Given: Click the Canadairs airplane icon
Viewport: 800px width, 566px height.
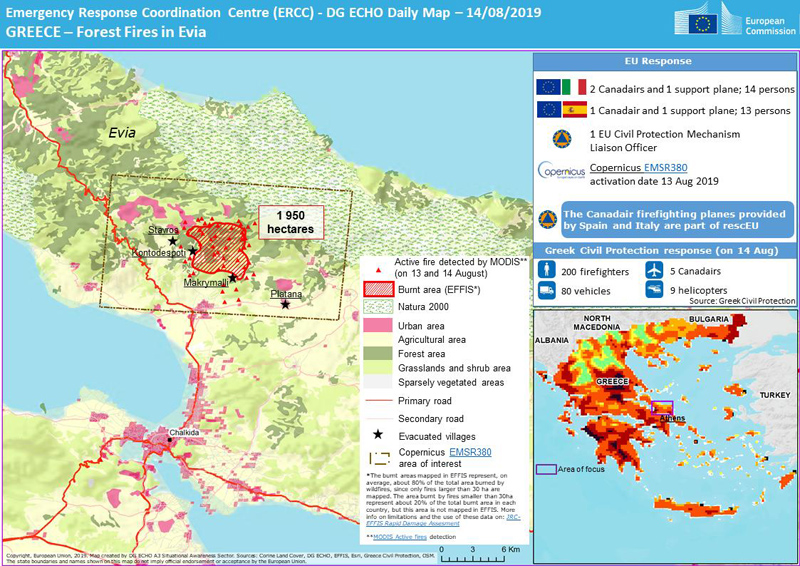Looking at the screenshot, I should click(654, 269).
